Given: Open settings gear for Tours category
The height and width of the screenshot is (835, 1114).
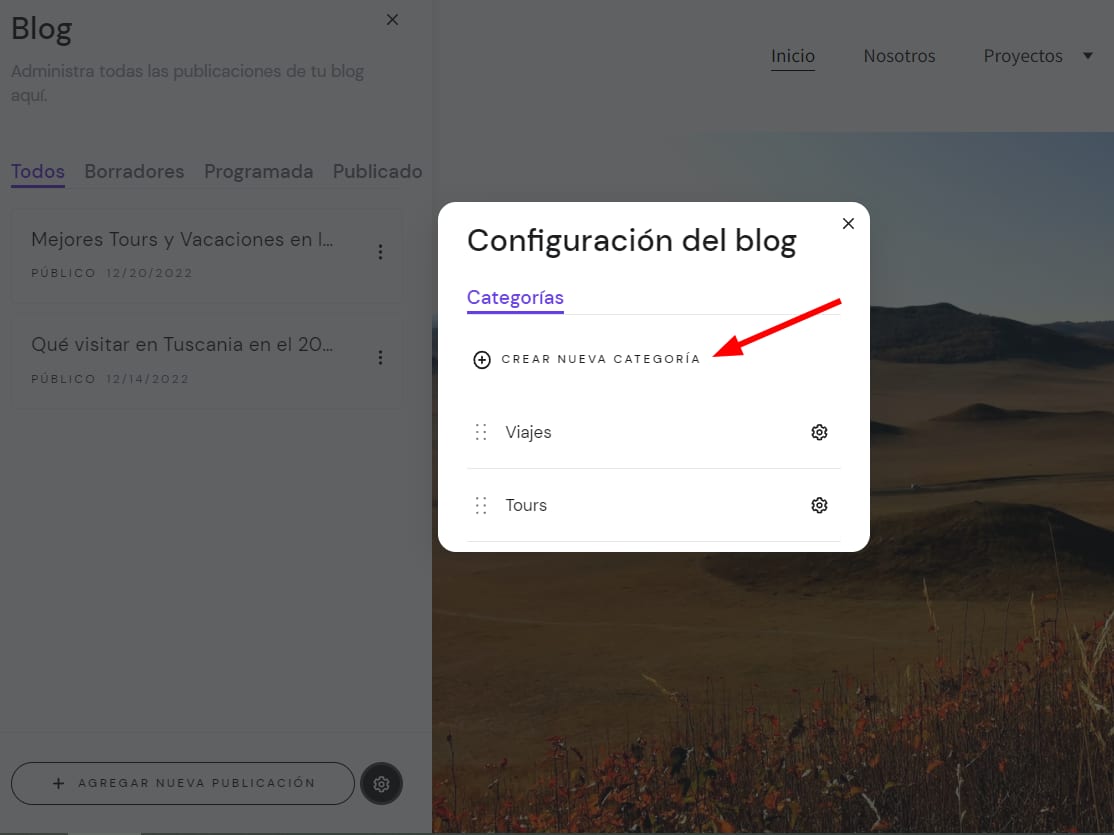Looking at the screenshot, I should (x=819, y=505).
